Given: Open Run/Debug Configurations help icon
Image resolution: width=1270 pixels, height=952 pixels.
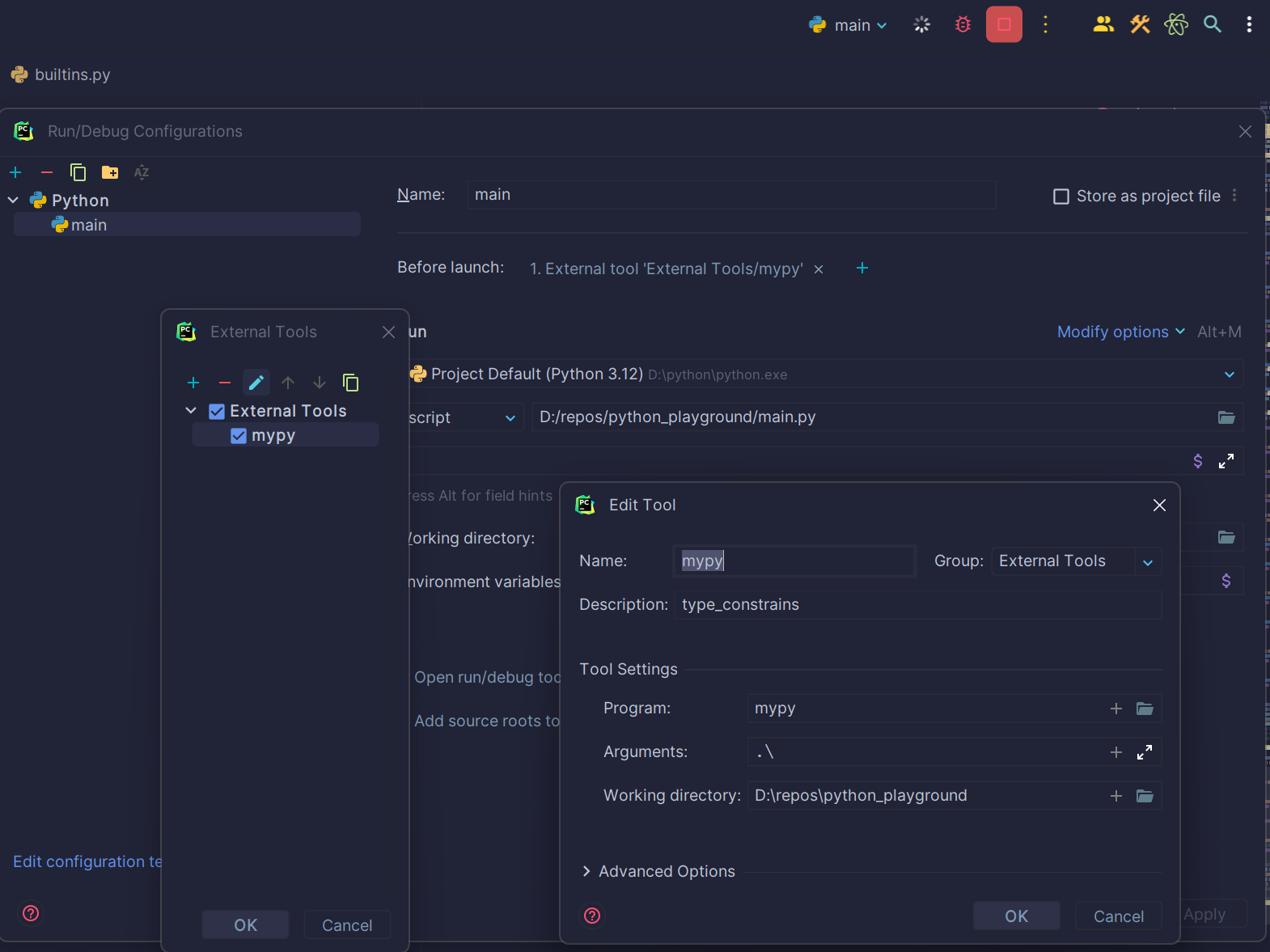Looking at the screenshot, I should [x=31, y=913].
